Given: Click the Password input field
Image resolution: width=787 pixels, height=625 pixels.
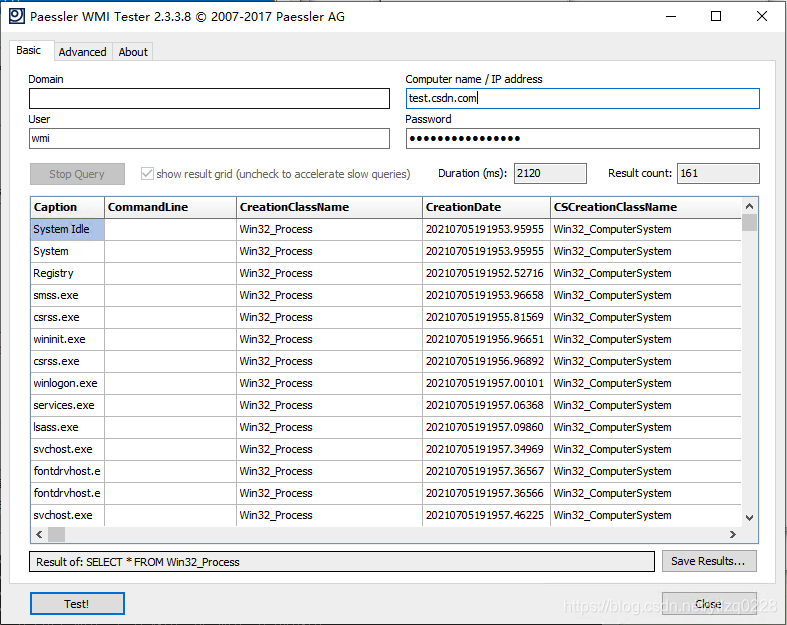Looking at the screenshot, I should pyautogui.click(x=582, y=139).
